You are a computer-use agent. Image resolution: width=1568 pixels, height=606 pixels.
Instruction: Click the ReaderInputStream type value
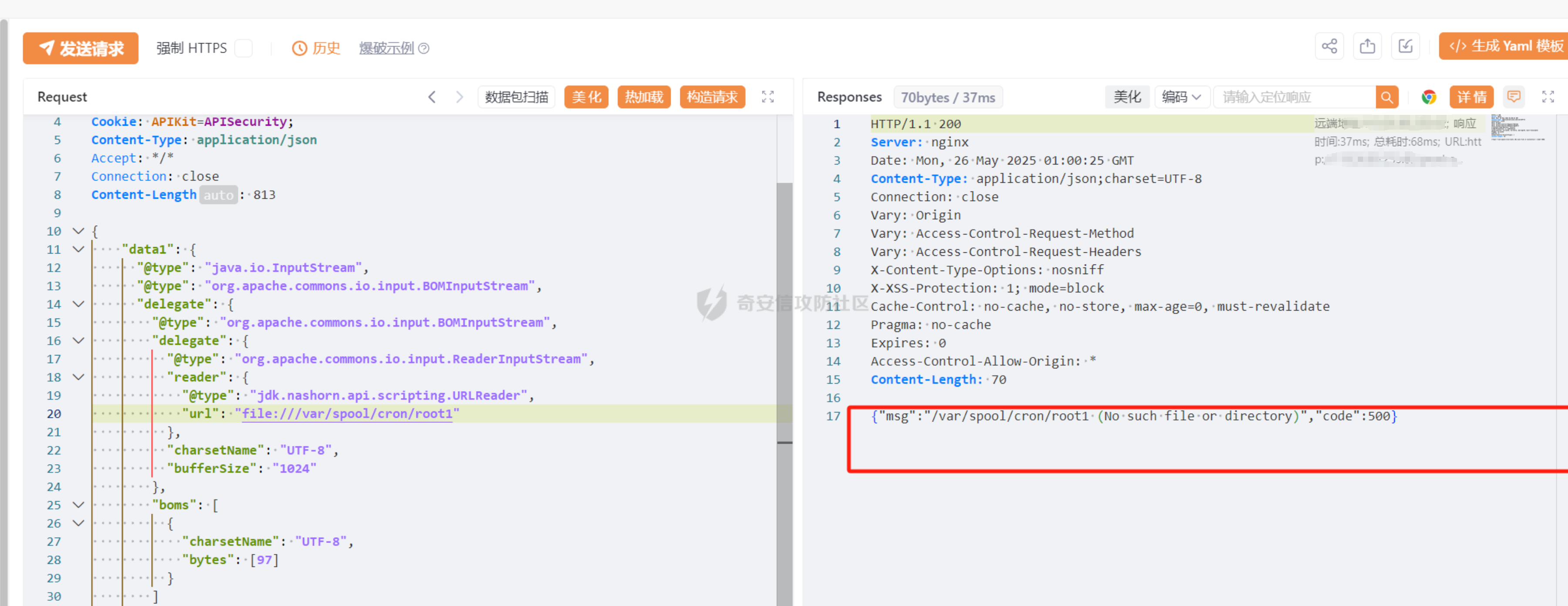(x=411, y=359)
